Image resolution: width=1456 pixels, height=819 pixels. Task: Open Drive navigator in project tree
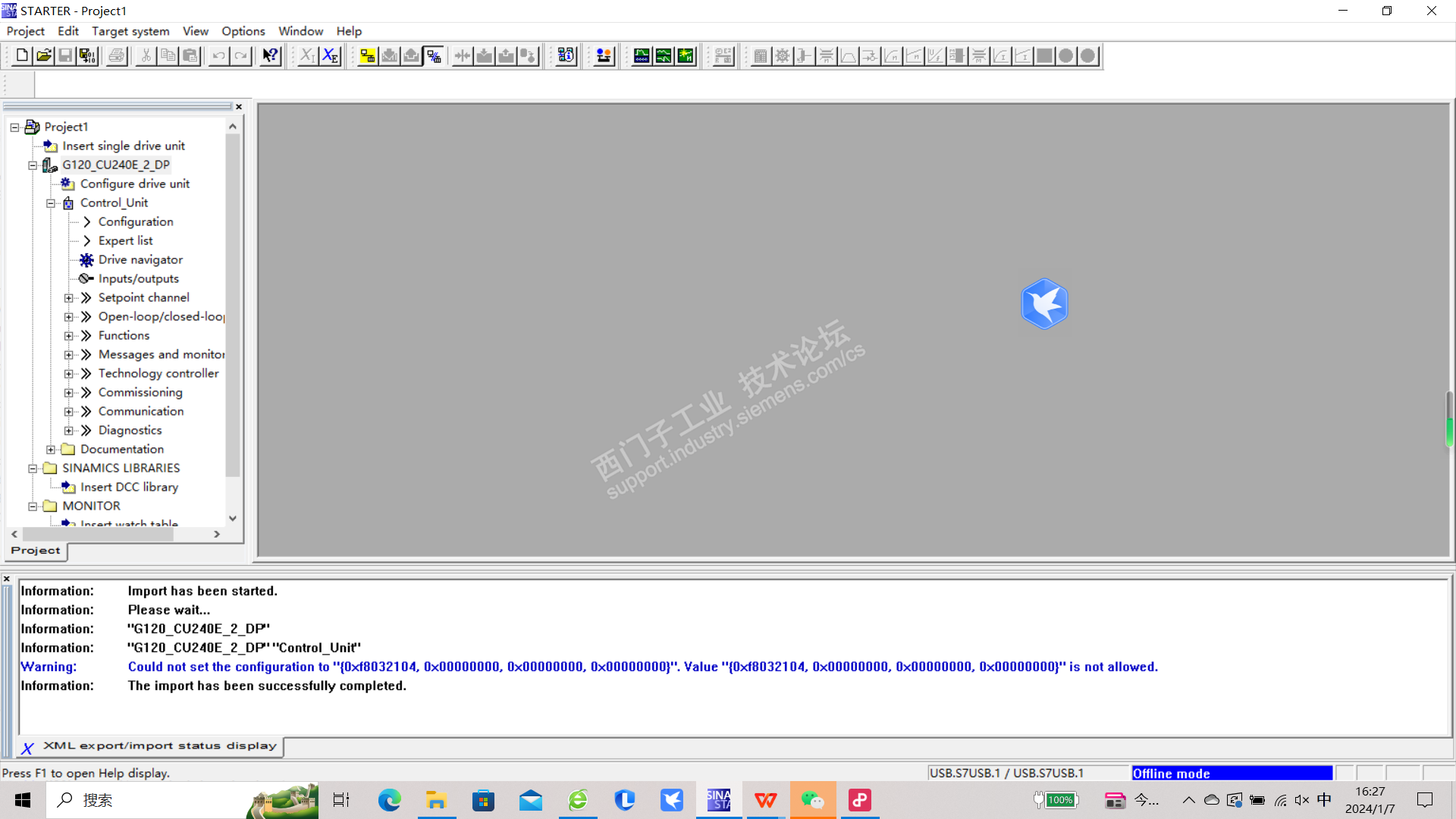pos(140,259)
